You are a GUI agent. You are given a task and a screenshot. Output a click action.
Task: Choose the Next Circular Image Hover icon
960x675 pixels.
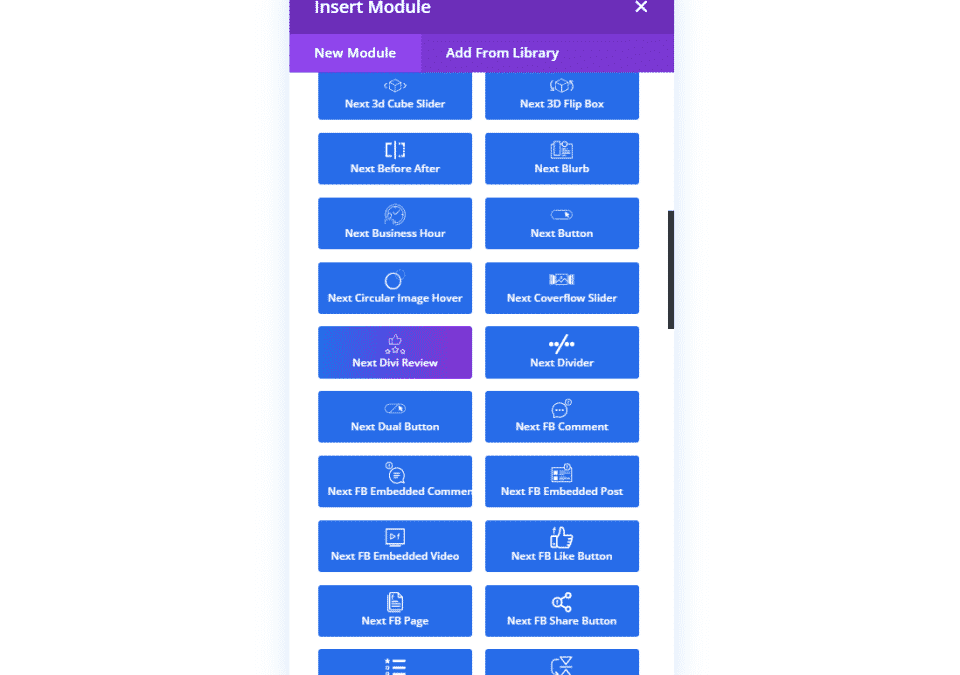click(x=394, y=279)
